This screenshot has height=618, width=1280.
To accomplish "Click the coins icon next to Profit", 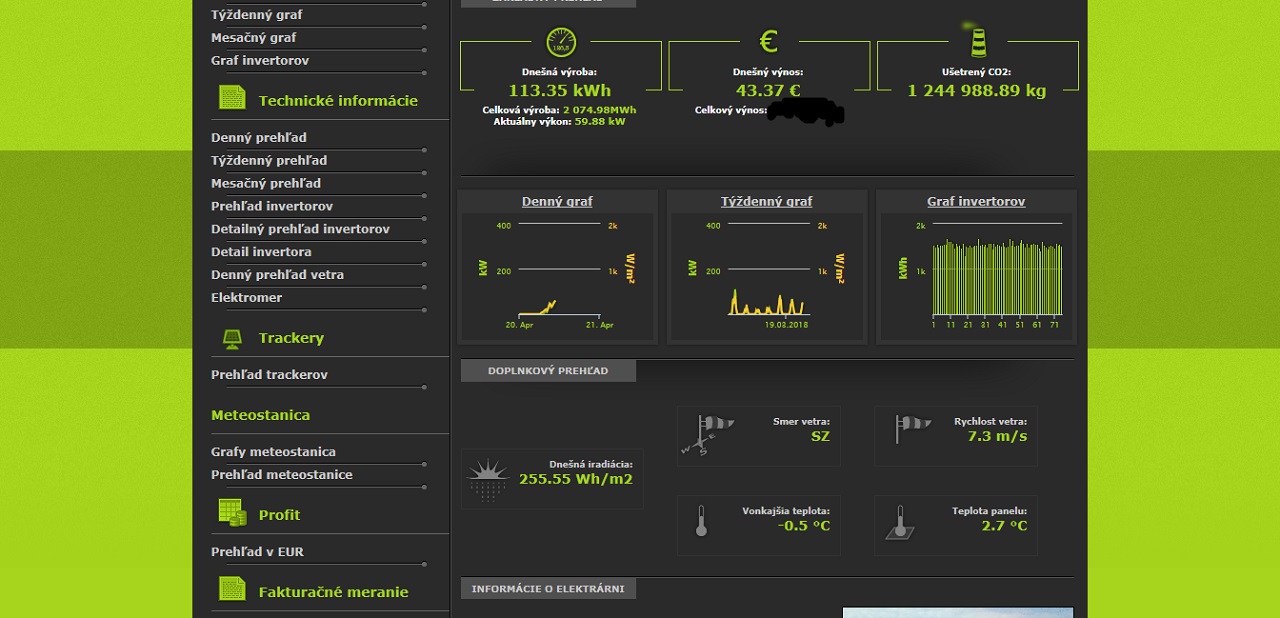I will pos(232,513).
